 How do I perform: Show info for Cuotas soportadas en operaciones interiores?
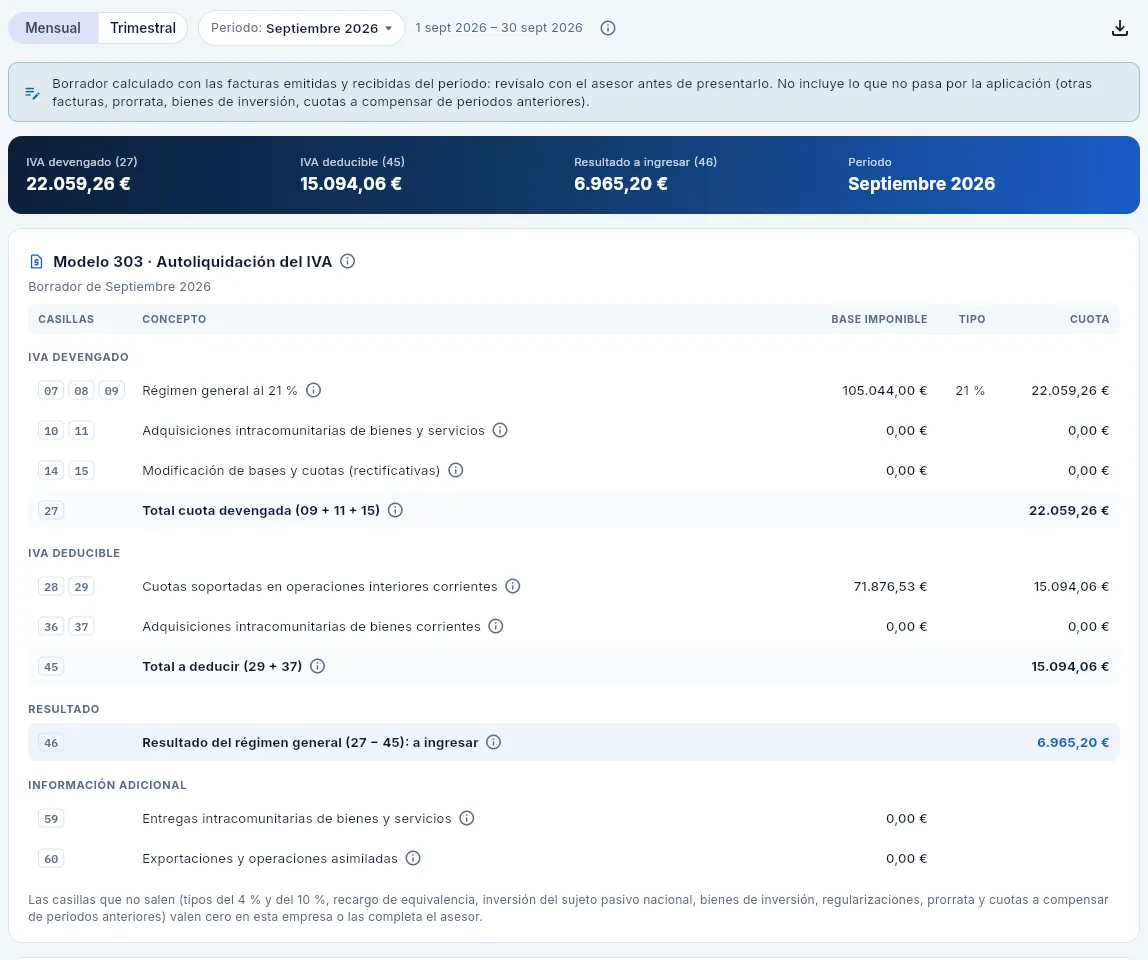[512, 586]
